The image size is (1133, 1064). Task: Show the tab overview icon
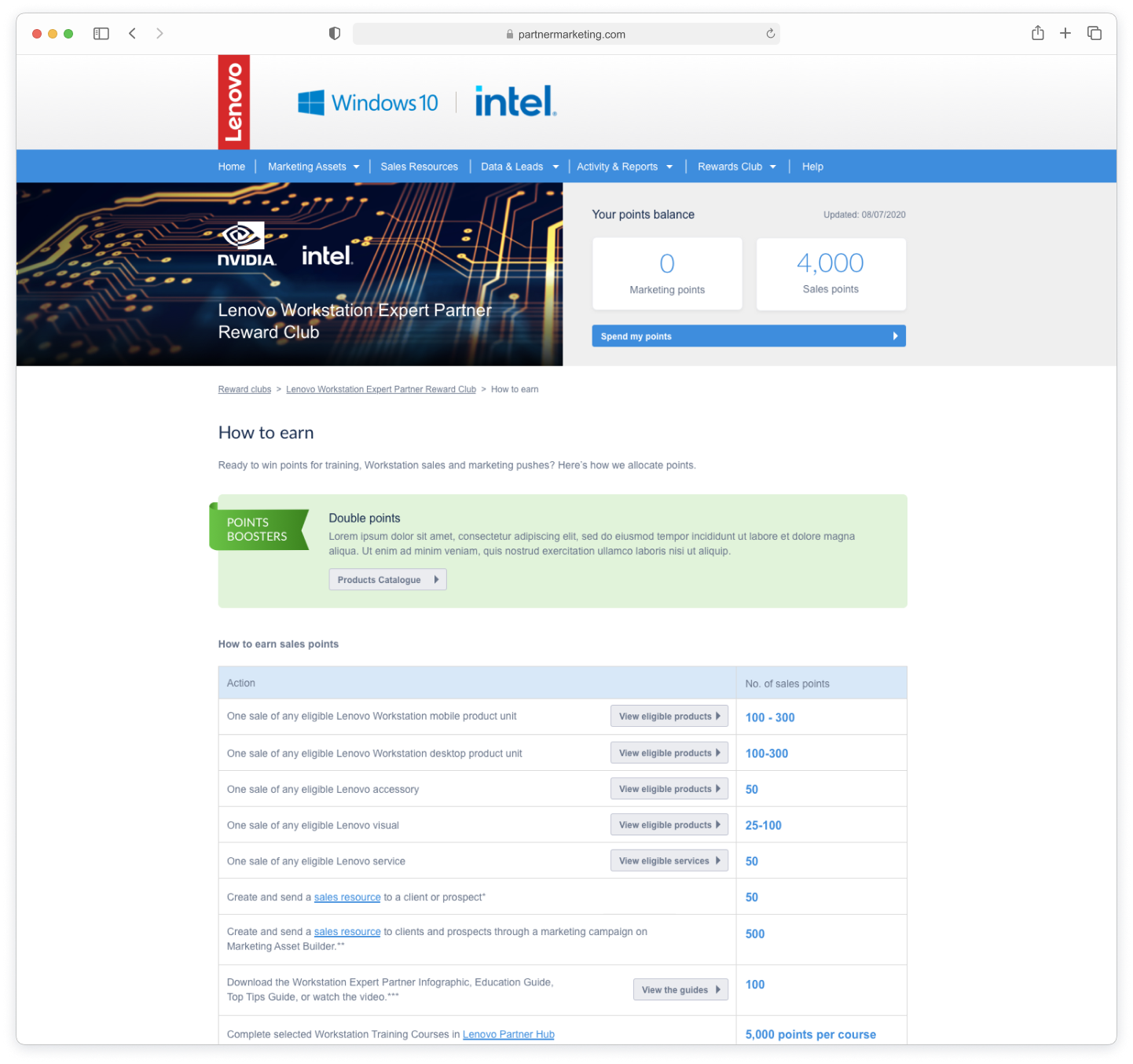[1094, 33]
